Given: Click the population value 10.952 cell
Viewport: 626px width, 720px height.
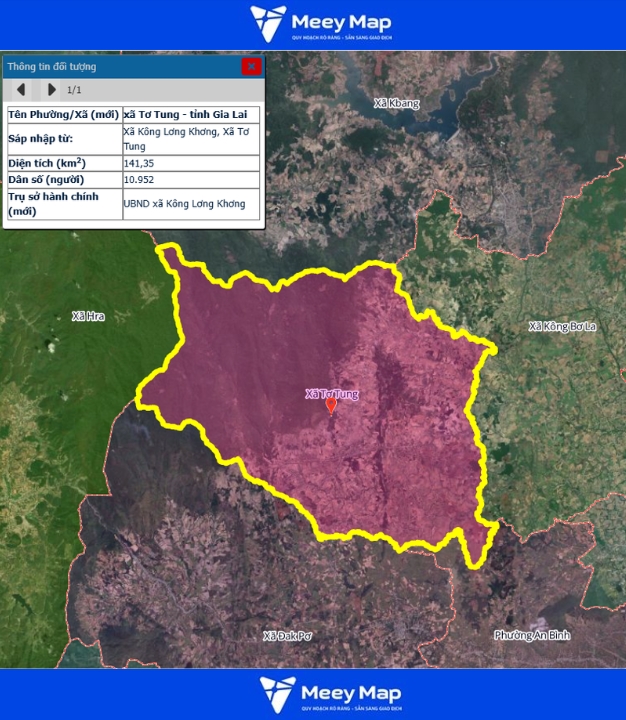Looking at the screenshot, I should [x=191, y=180].
